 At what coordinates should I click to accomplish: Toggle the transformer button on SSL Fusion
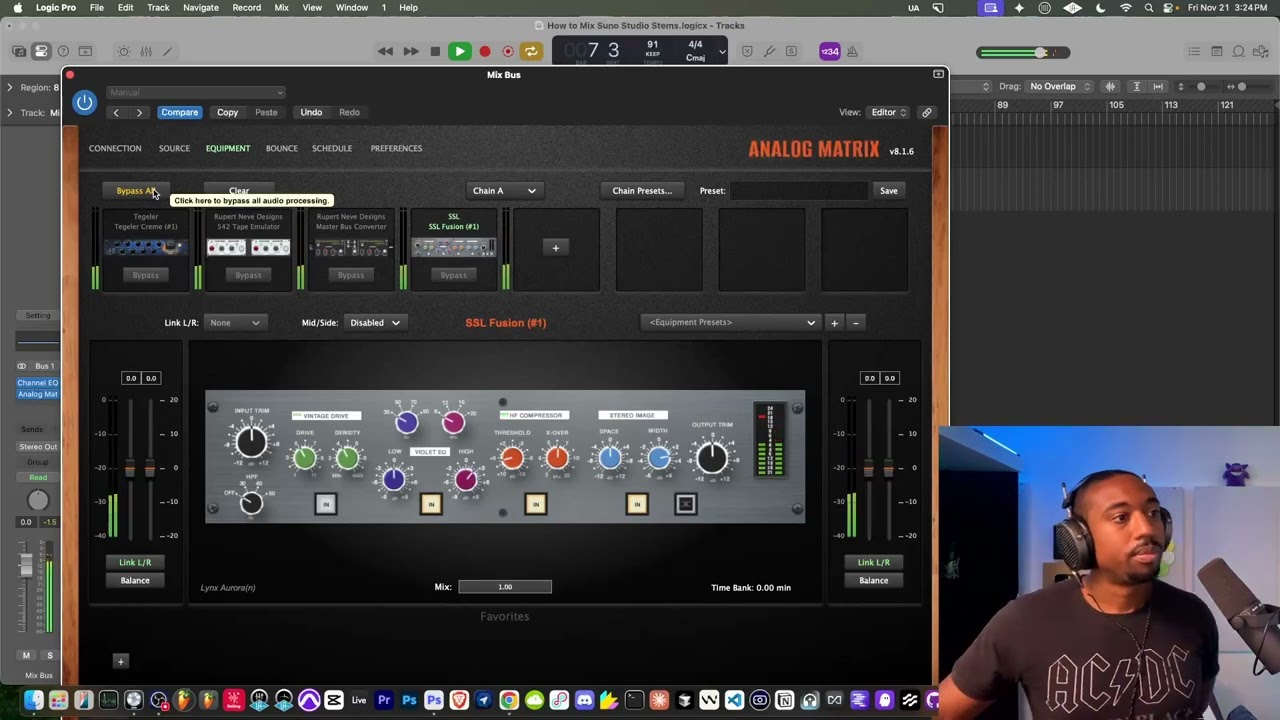[x=686, y=504]
